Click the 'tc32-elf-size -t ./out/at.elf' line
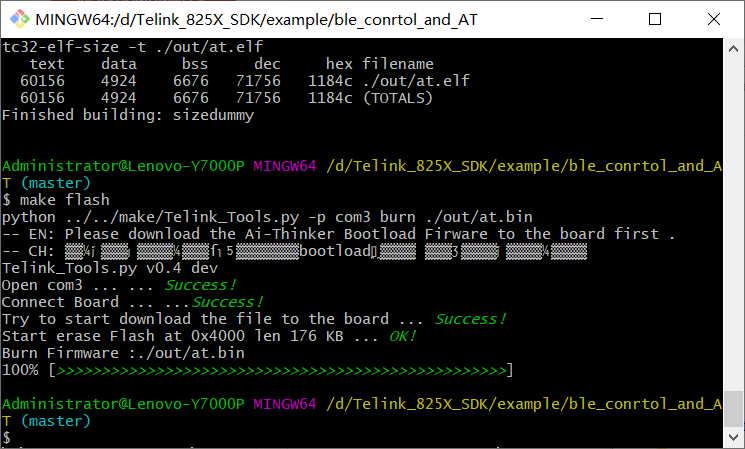 (133, 47)
